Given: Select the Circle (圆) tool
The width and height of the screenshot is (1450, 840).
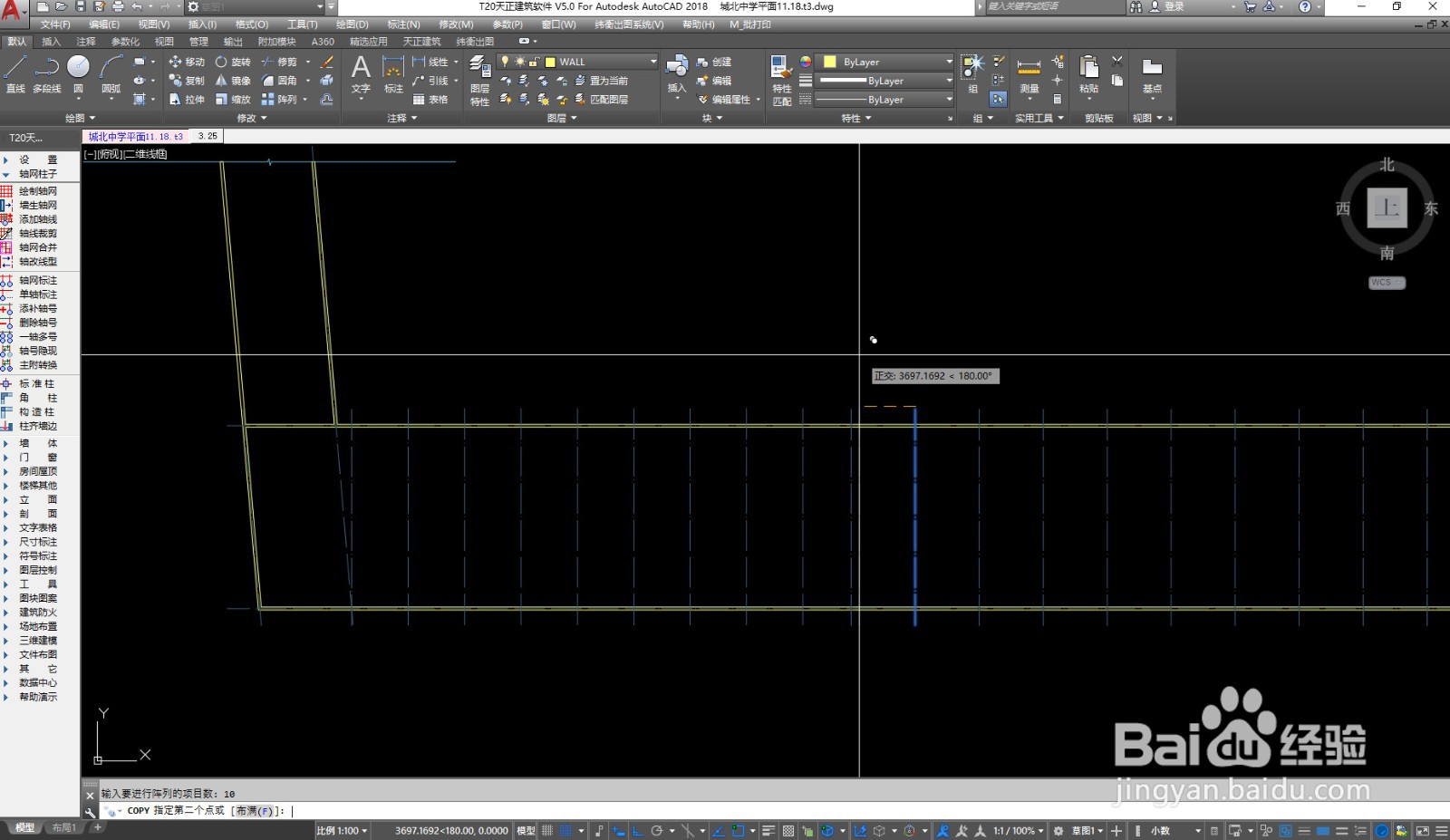Looking at the screenshot, I should (x=78, y=73).
